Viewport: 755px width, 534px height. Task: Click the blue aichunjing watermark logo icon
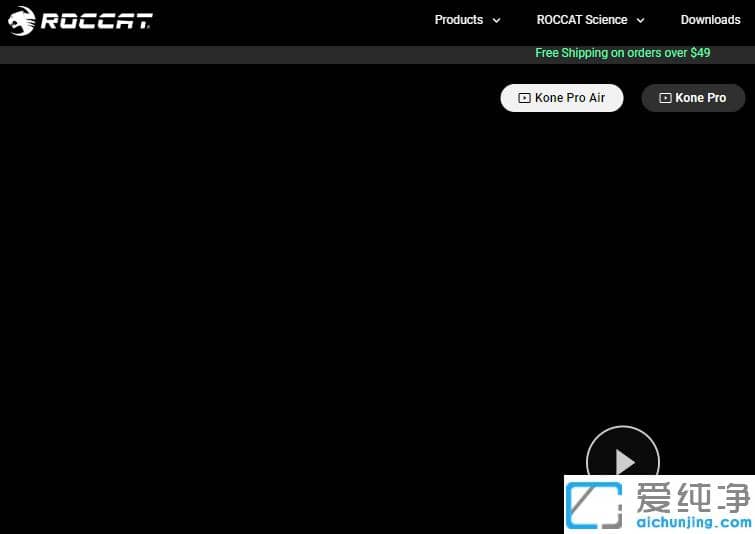[x=594, y=505]
